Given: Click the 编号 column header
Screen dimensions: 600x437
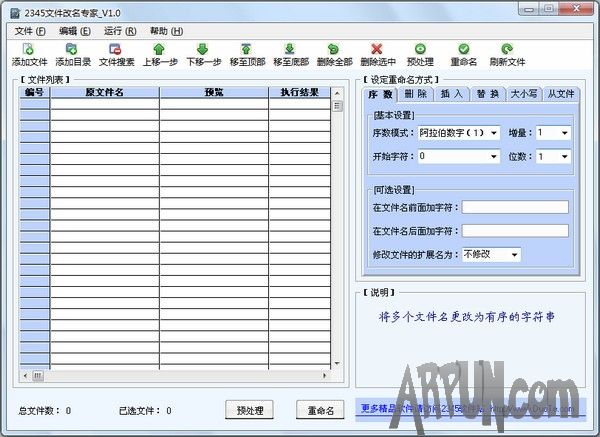Looking at the screenshot, I should 34,92.
